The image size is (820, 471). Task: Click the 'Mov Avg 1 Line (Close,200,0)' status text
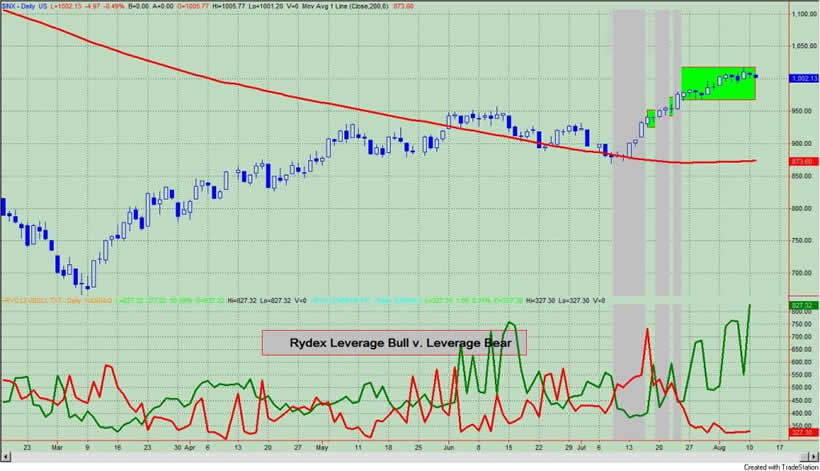345,7
